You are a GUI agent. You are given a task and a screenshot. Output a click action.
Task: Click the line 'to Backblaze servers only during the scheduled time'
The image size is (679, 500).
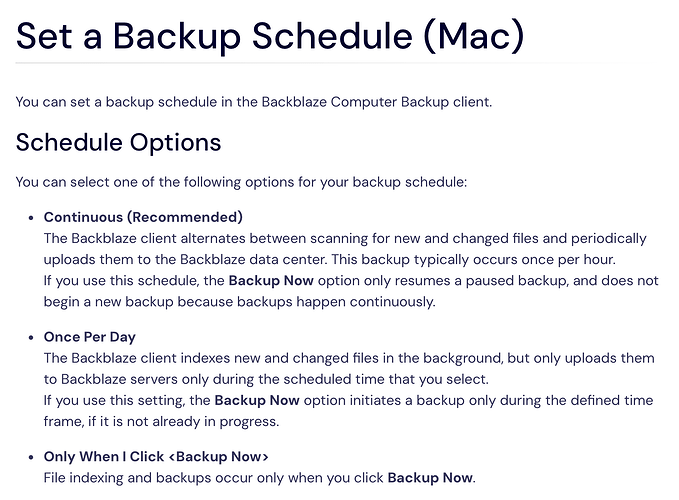pos(266,379)
